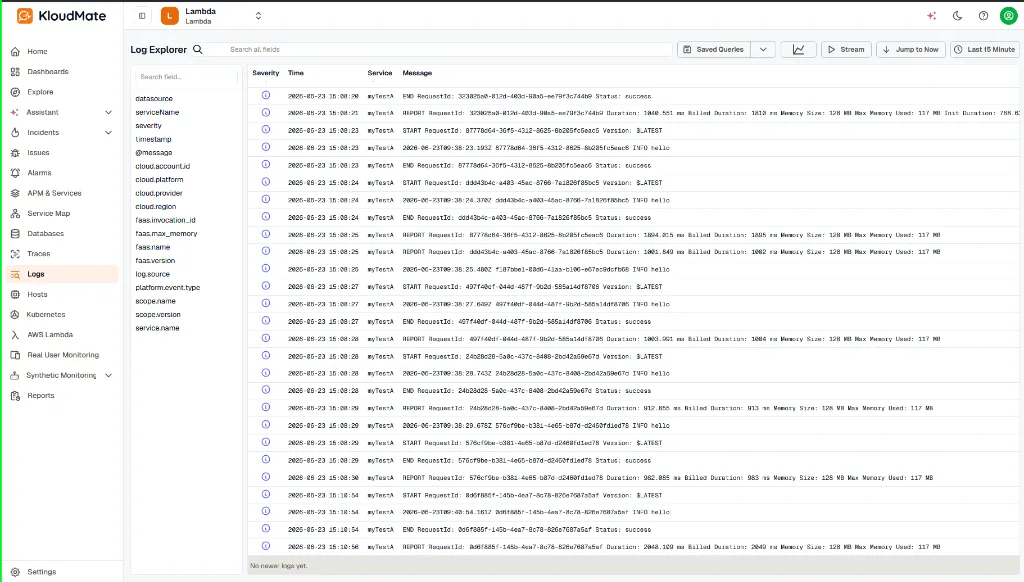Select the cloud.platform field
Image resolution: width=1024 pixels, height=582 pixels.
(159, 180)
